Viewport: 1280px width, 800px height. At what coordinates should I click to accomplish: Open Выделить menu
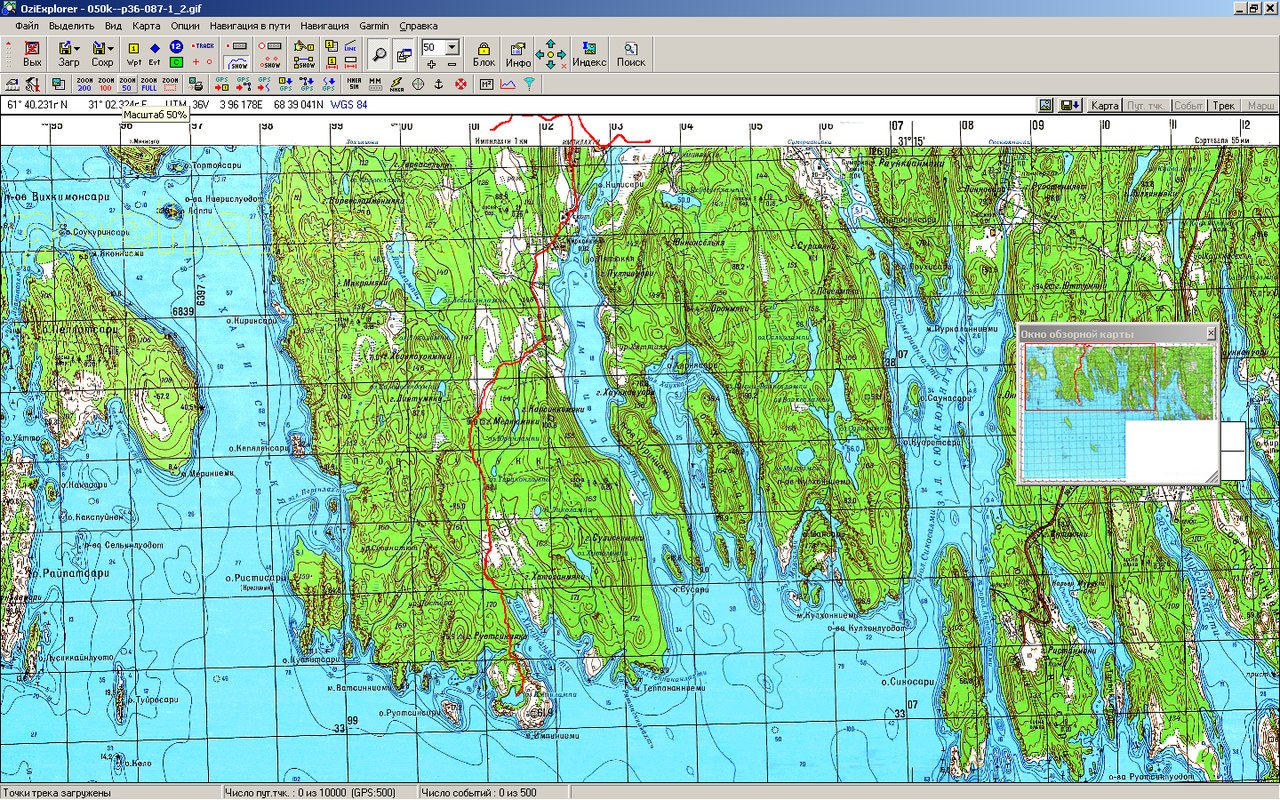[x=71, y=25]
